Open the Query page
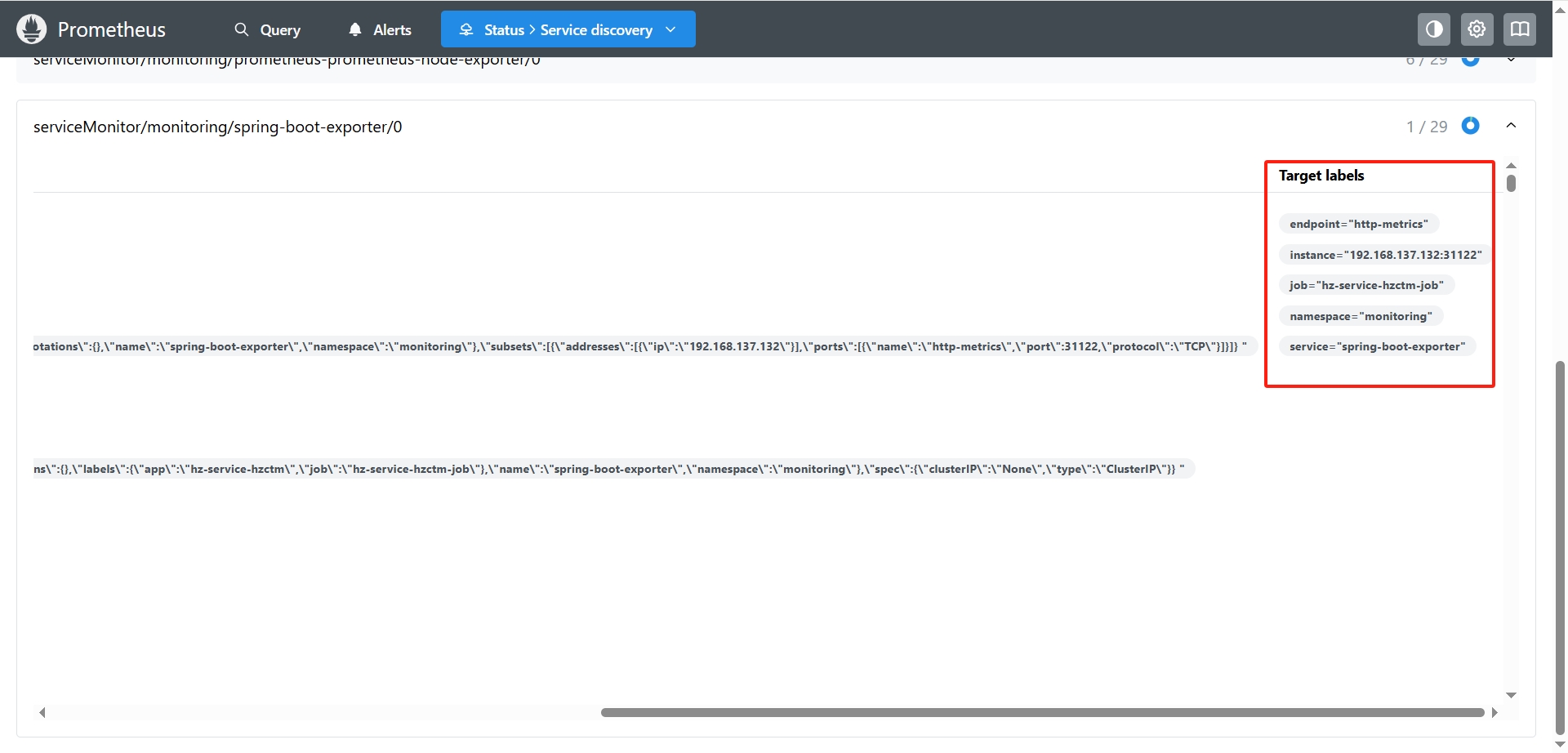The width and height of the screenshot is (1568, 753). [x=267, y=29]
